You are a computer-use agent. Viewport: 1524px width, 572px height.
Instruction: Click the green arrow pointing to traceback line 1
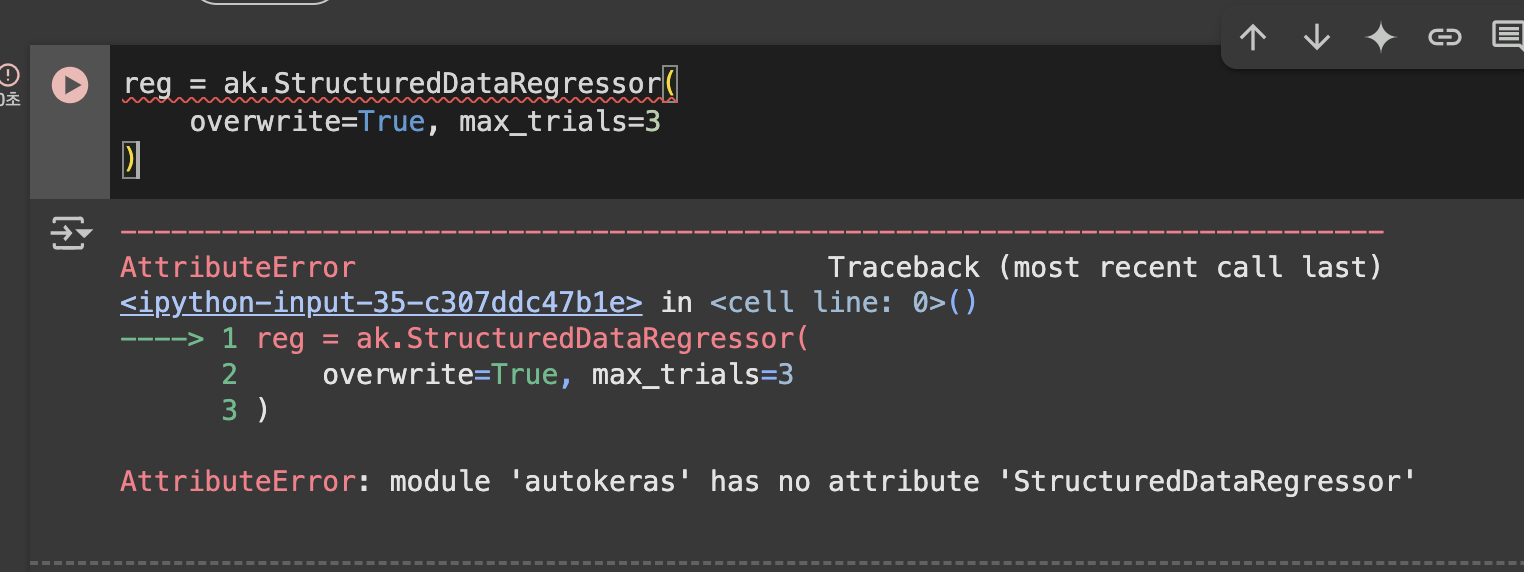(162, 339)
